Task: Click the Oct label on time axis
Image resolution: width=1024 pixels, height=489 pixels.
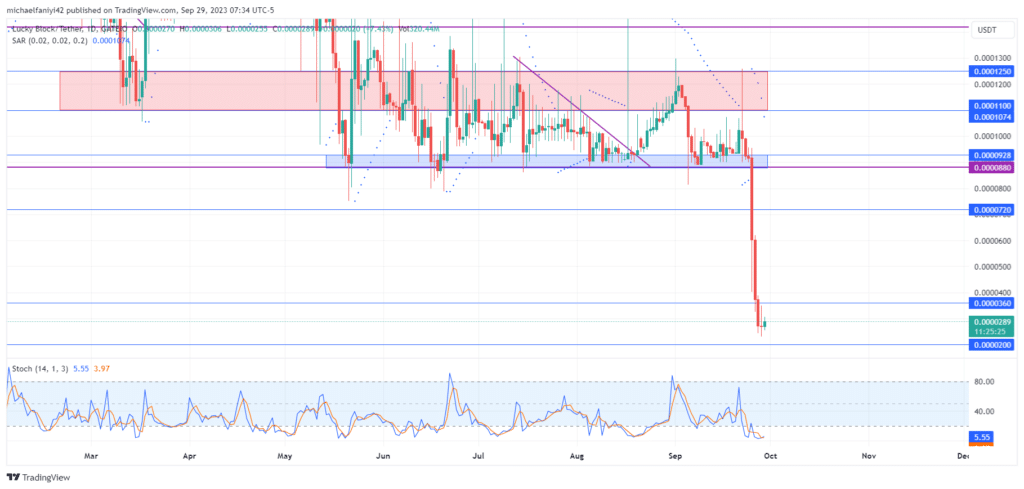Action: pyautogui.click(x=770, y=454)
